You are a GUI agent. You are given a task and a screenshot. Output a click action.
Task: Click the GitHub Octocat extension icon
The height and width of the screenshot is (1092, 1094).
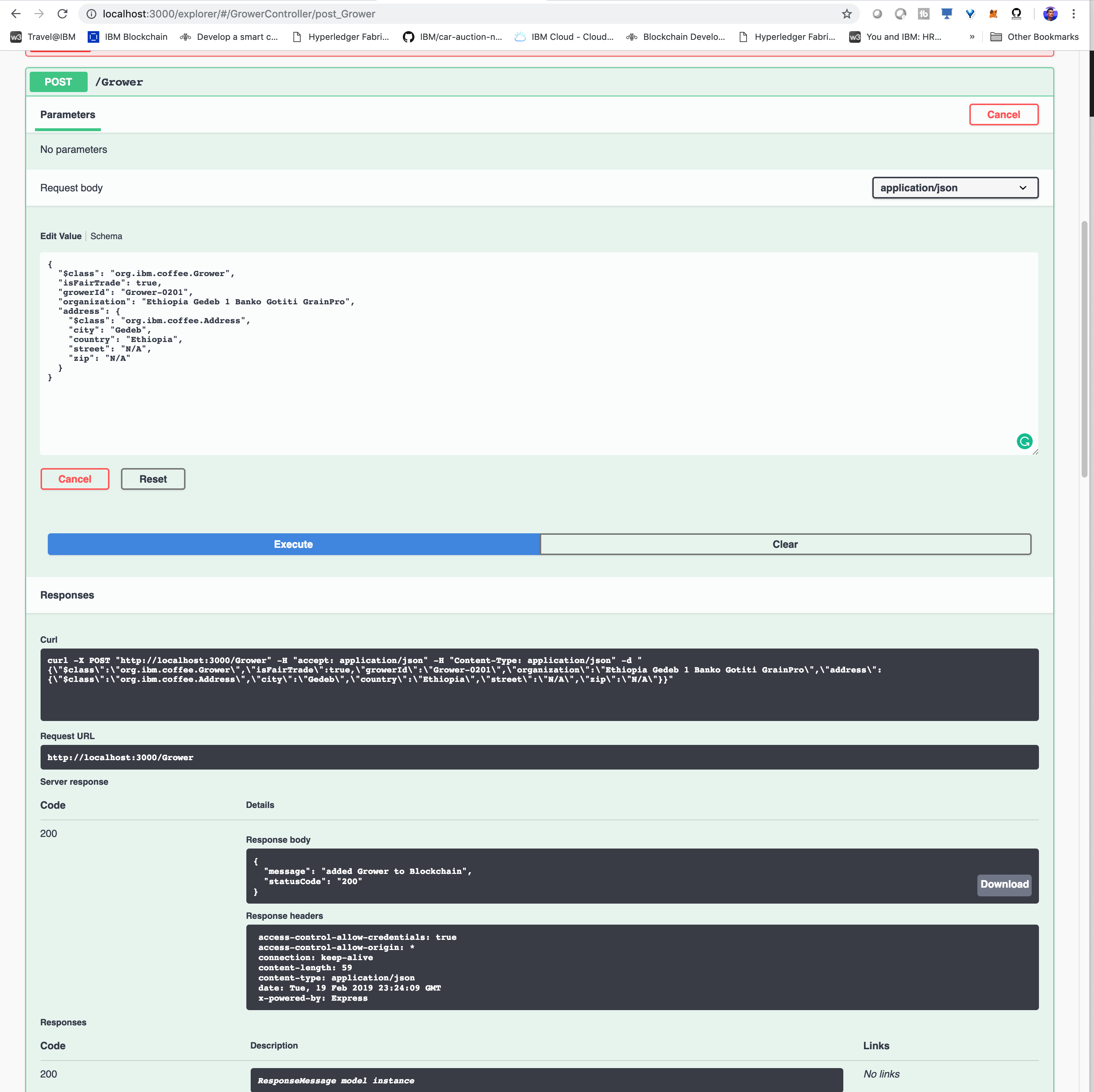(1016, 14)
